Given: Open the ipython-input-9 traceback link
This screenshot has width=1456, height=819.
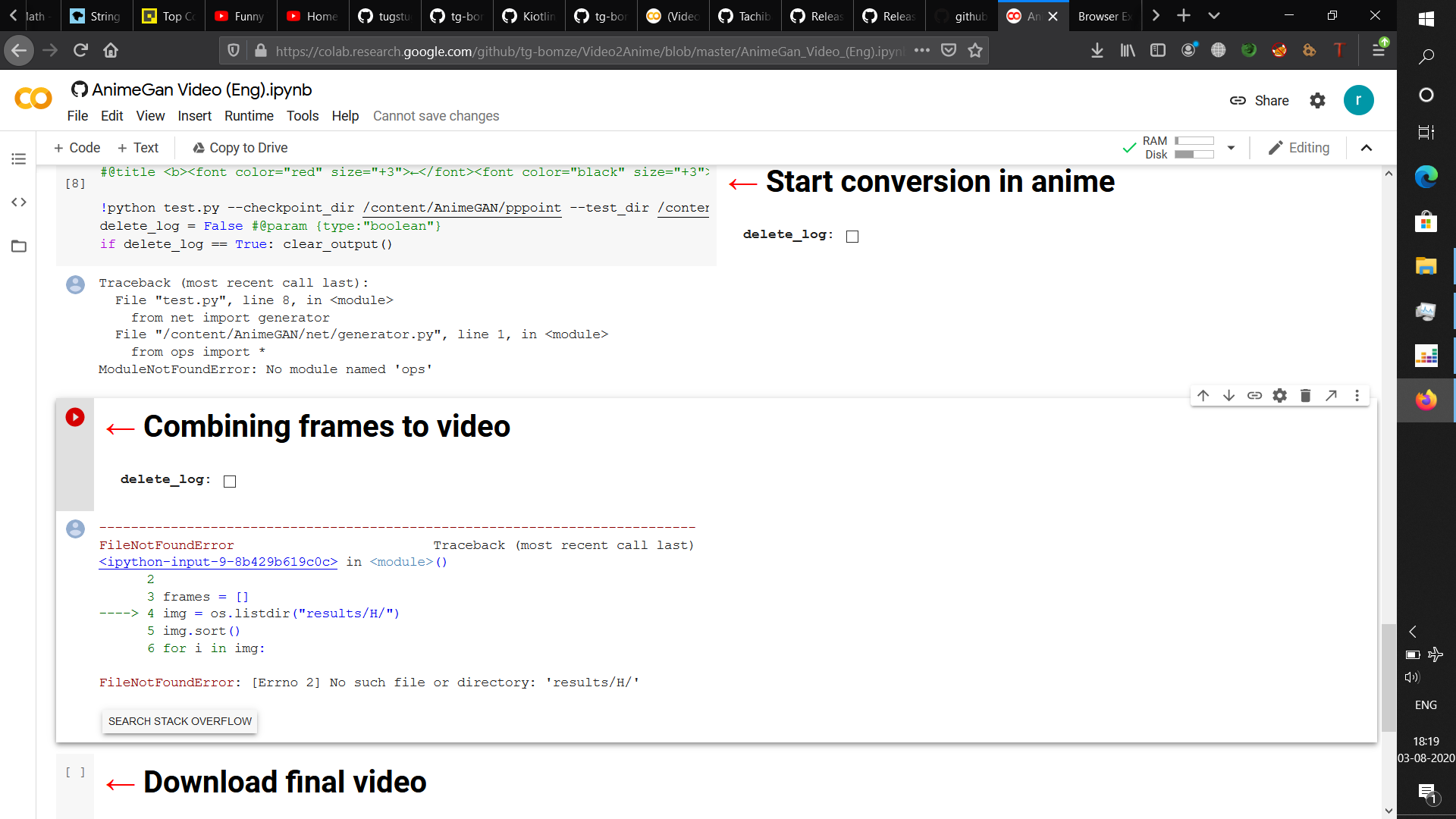Looking at the screenshot, I should [x=218, y=562].
